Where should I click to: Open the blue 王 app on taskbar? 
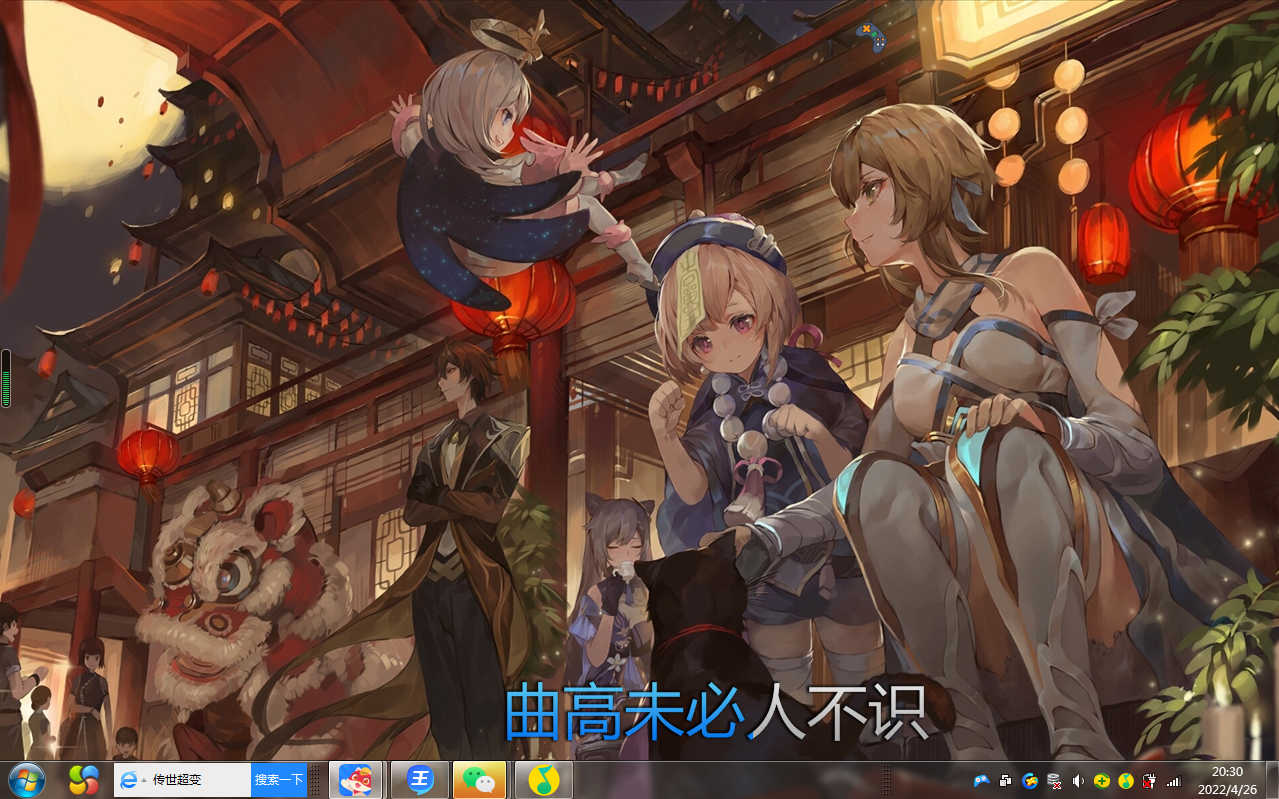point(420,779)
